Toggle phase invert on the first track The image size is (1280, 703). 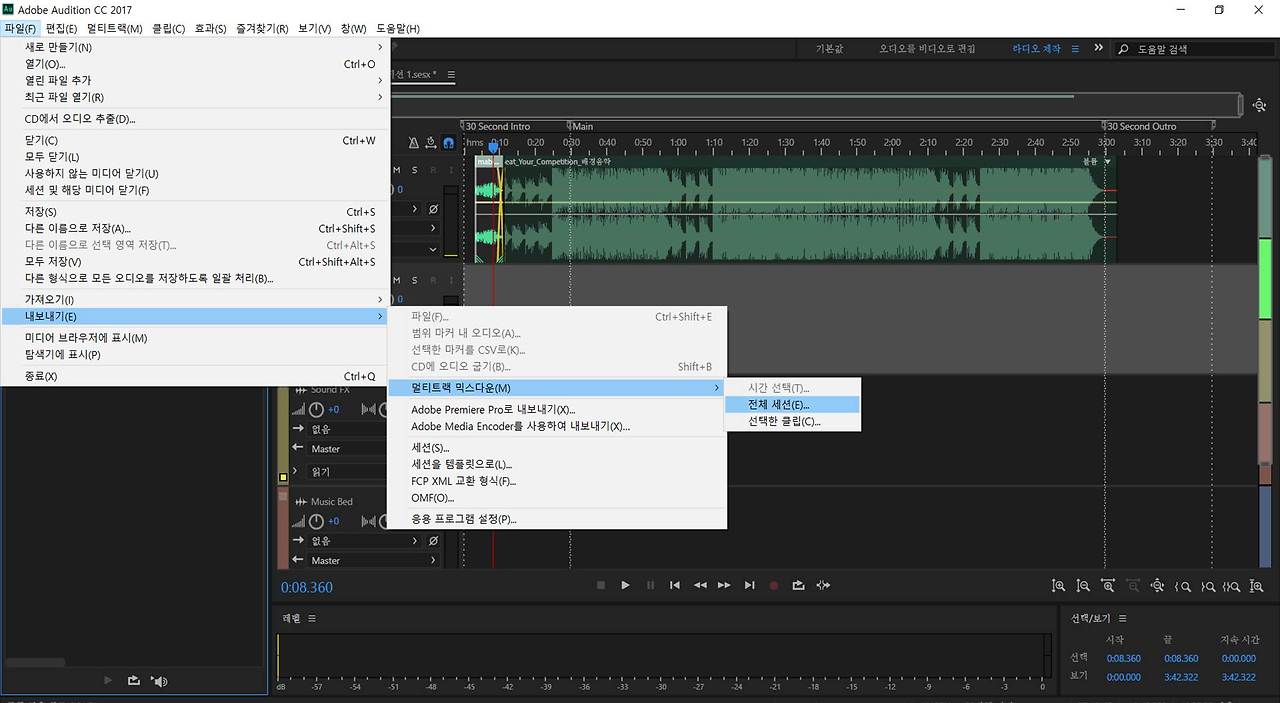tap(433, 209)
